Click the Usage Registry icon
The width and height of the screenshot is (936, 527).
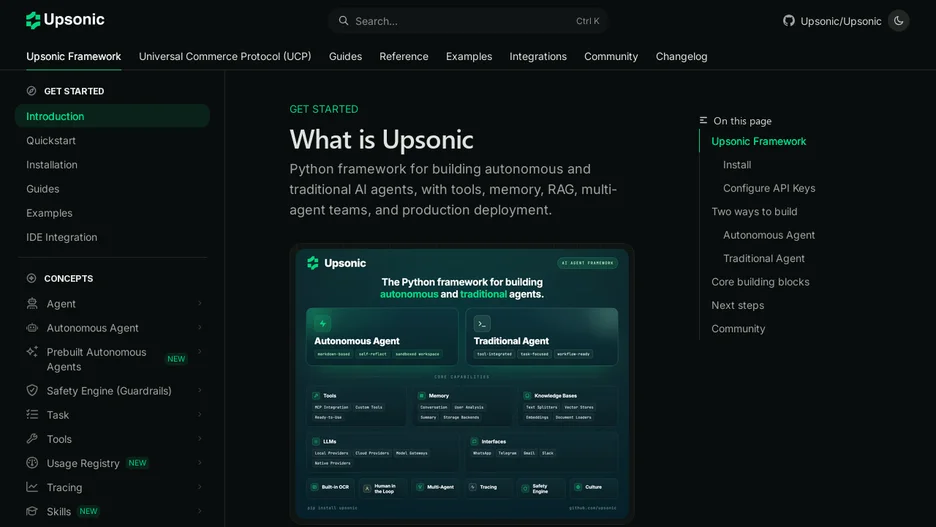32,463
